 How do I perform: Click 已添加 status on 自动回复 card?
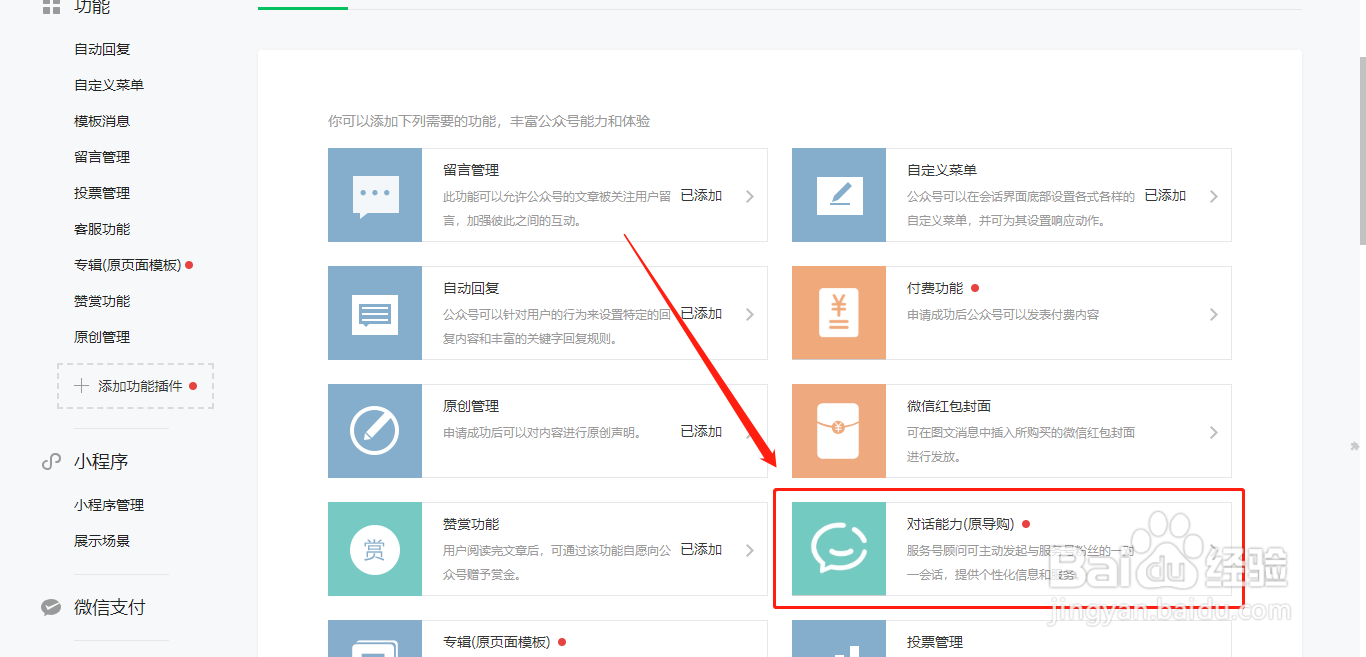pos(701,313)
